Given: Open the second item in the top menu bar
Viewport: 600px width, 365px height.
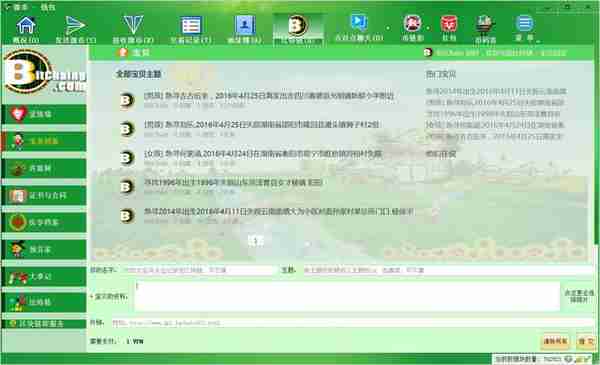Looking at the screenshot, I should click(x=48, y=7).
